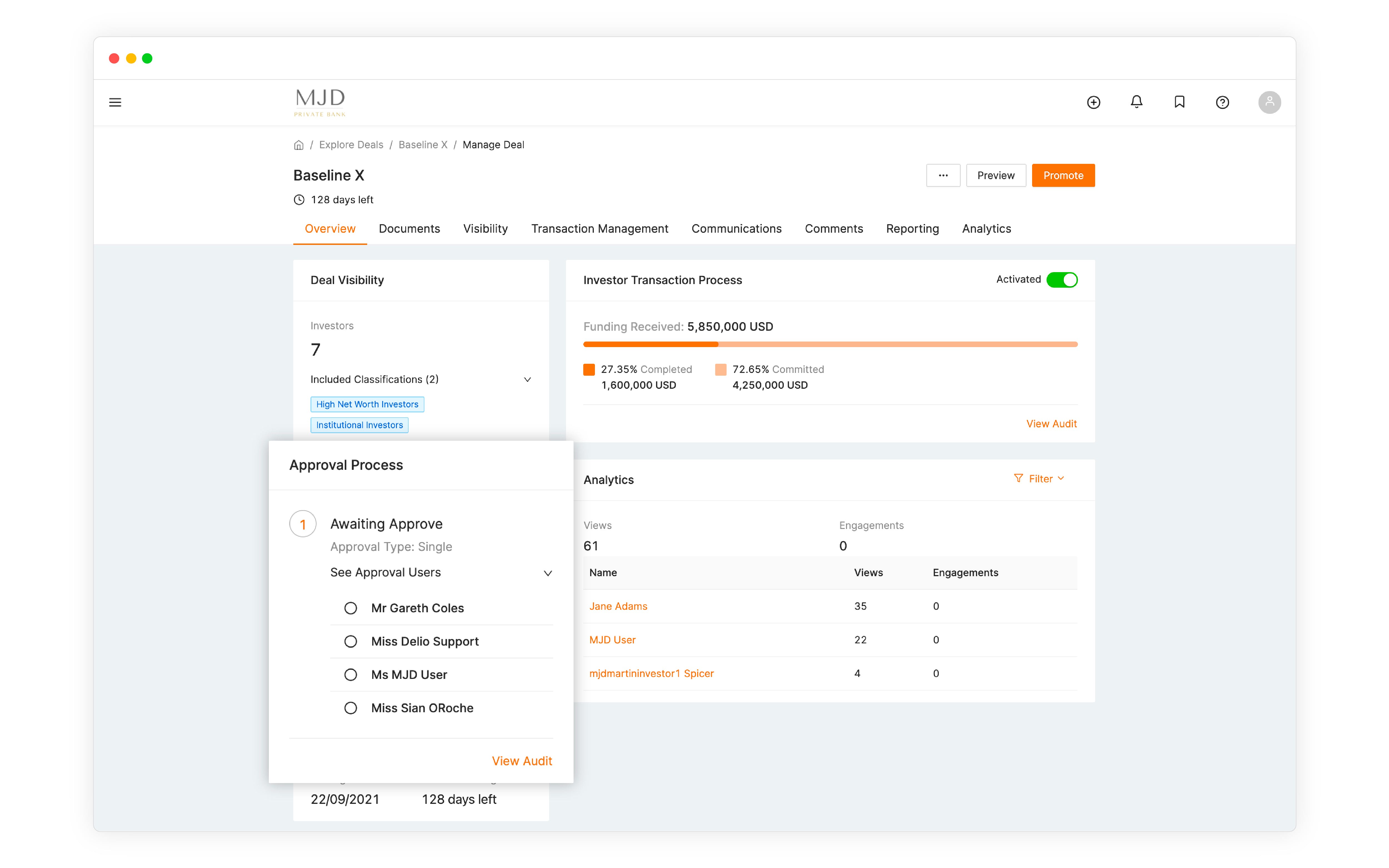Collapse the See Approval Users list

coord(547,573)
